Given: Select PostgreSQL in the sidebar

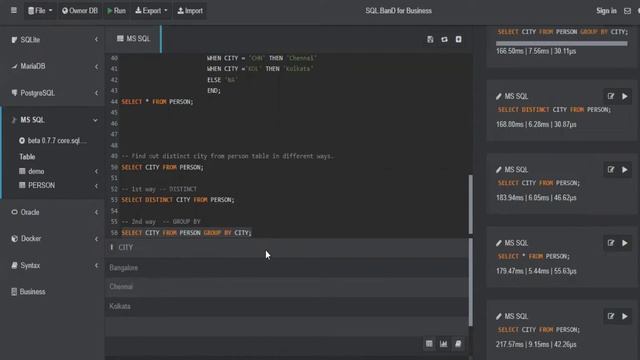Looking at the screenshot, I should point(37,93).
